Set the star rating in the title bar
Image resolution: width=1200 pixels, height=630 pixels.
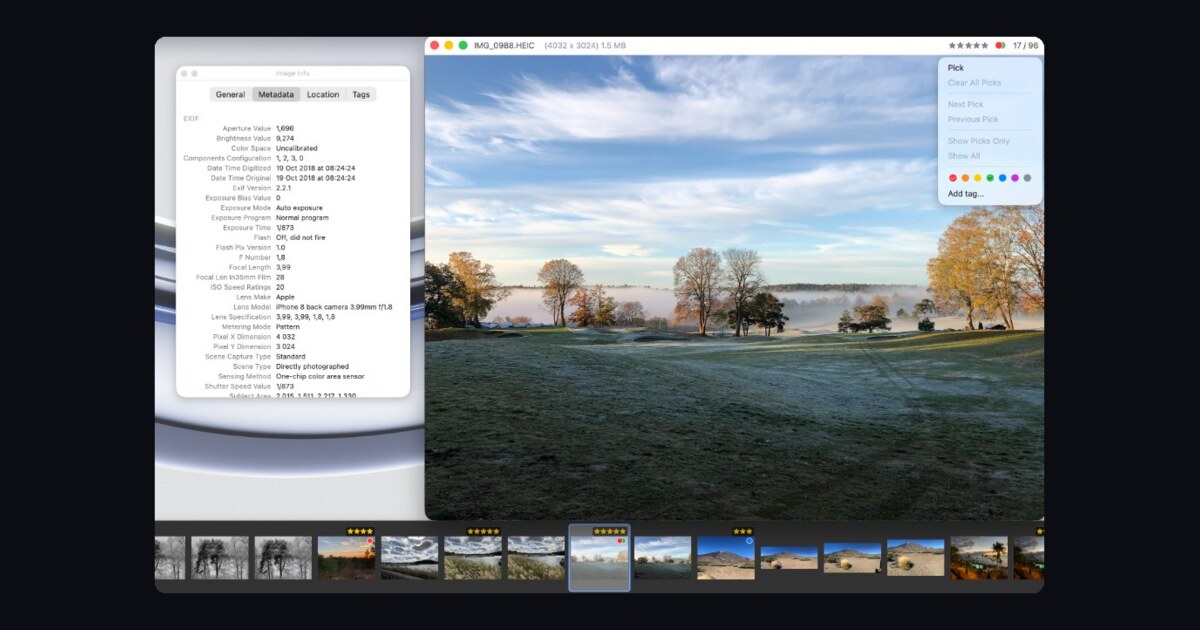point(968,46)
